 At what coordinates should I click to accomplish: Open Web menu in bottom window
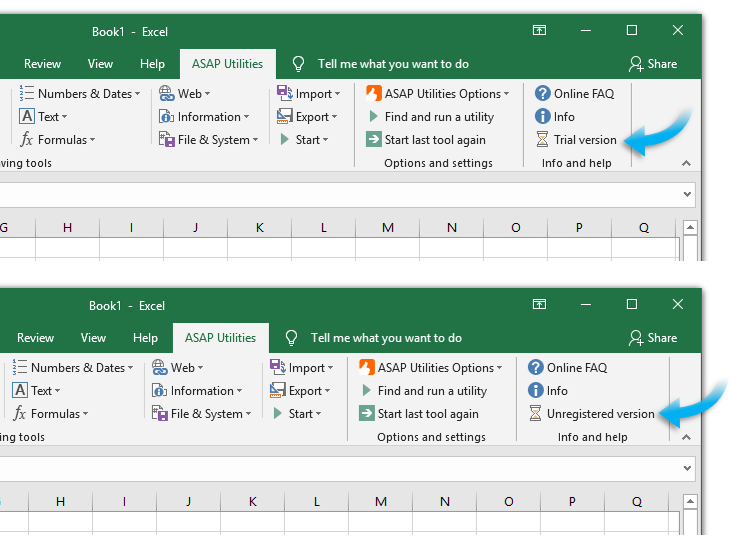click(178, 367)
